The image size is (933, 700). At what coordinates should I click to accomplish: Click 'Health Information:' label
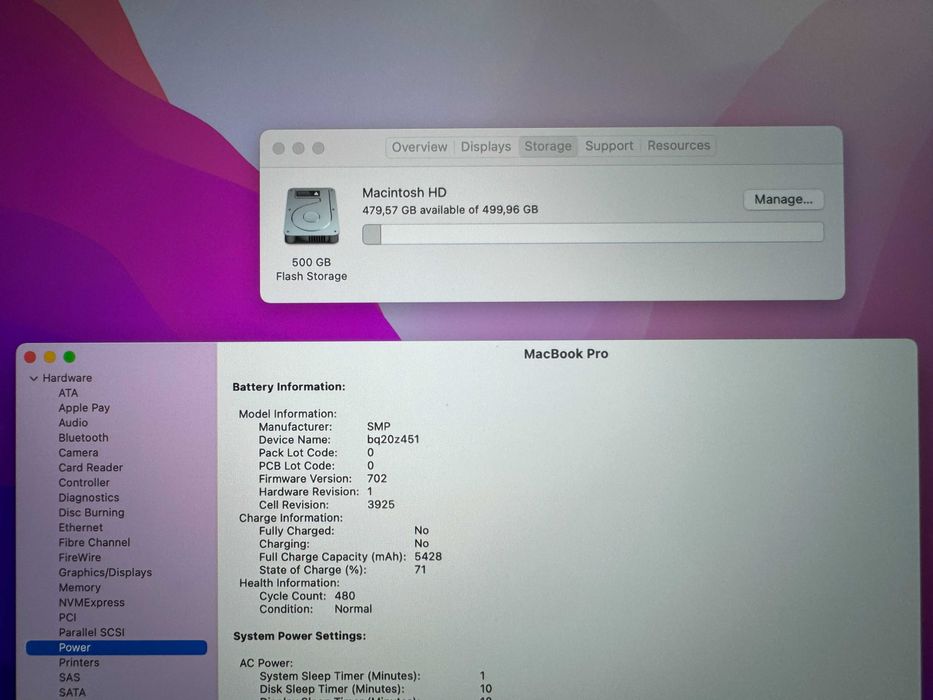[x=289, y=583]
